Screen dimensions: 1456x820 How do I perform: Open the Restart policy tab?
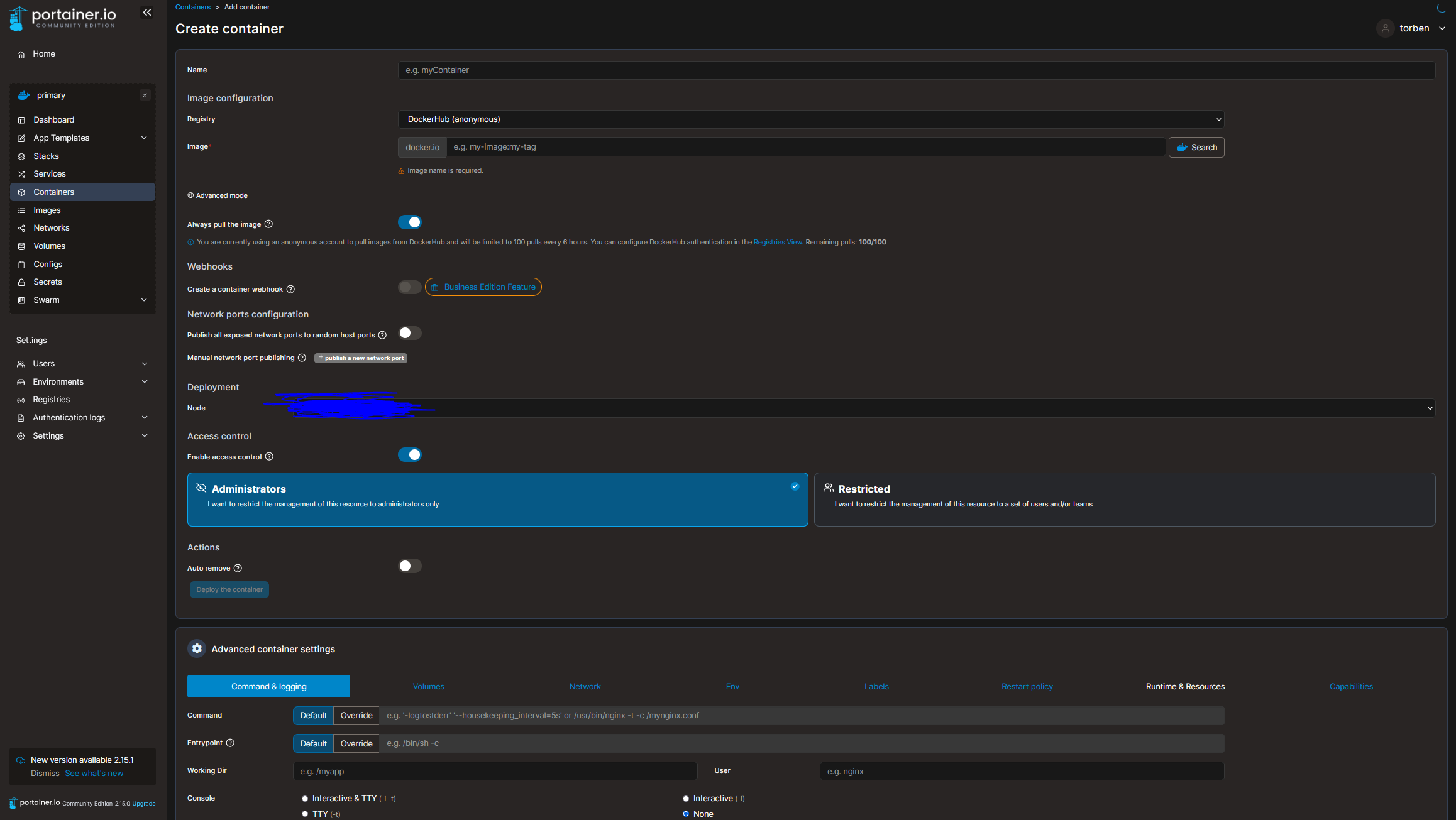(x=1027, y=687)
